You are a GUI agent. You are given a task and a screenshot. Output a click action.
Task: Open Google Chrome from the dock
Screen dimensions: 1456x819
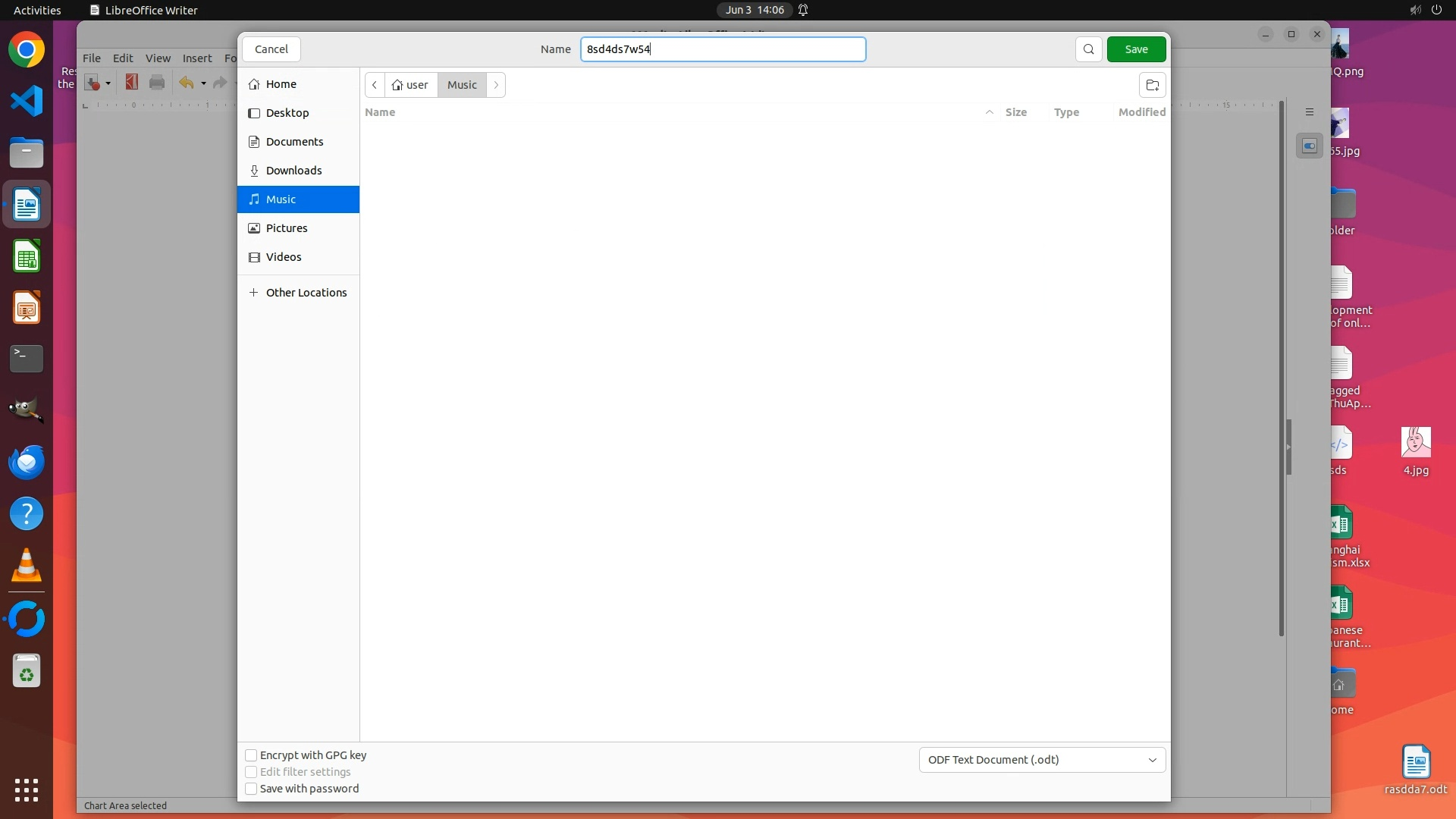(27, 50)
